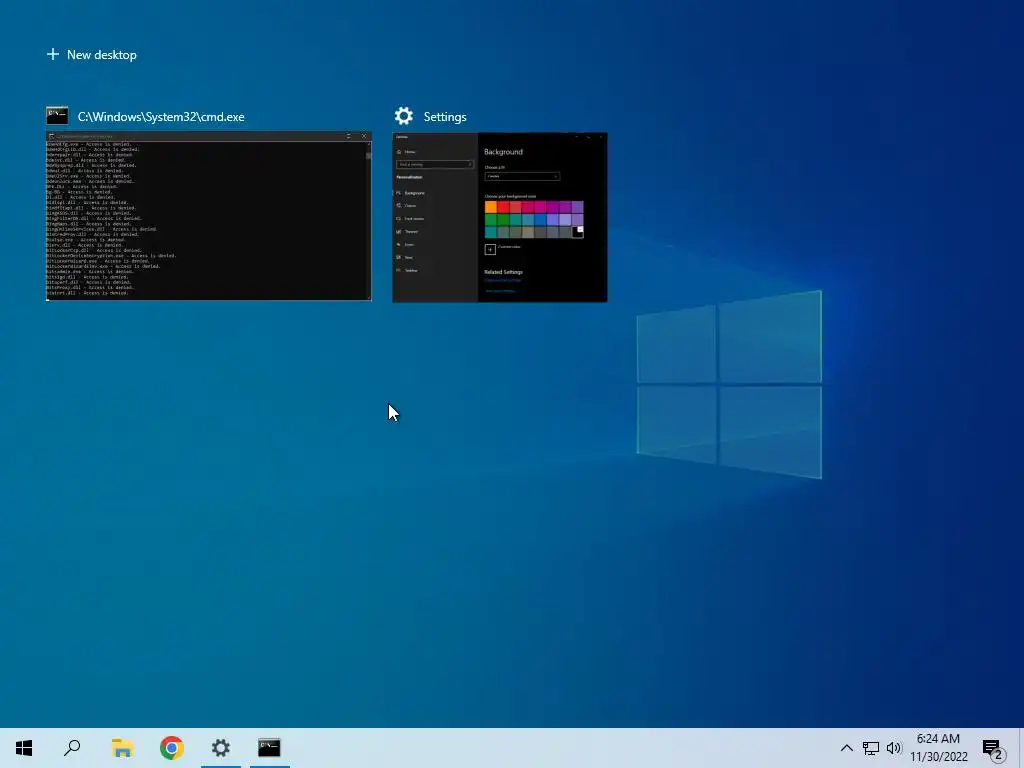Click the C:\Windows\System32\cmd.exe title text
Screen dimensions: 1024x768
[x=161, y=117]
